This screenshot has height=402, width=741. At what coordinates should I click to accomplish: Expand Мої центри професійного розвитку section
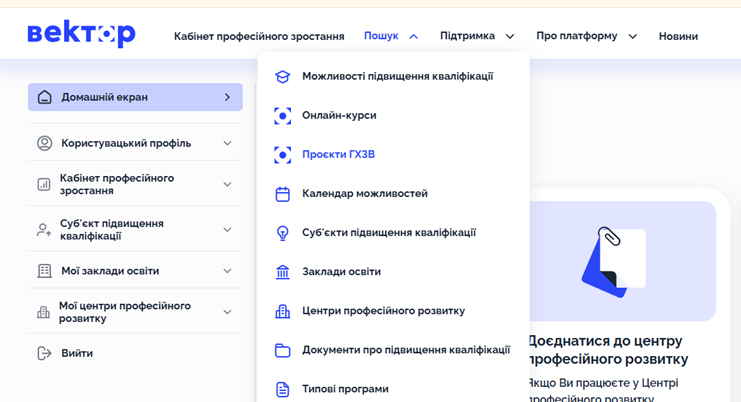[227, 312]
